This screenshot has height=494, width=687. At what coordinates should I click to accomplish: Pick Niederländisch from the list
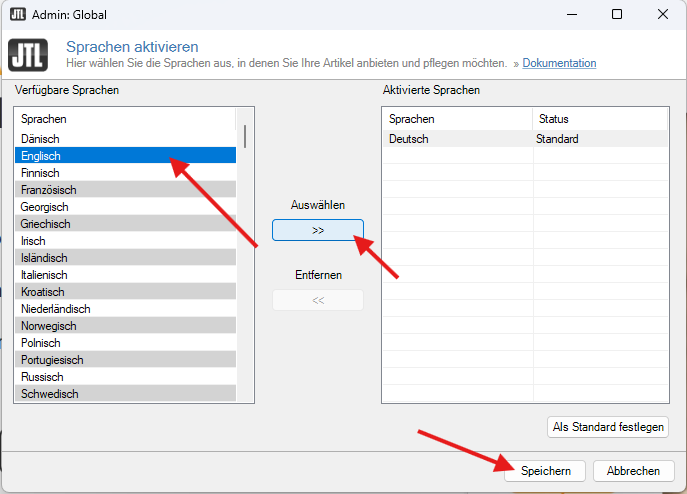pos(125,309)
